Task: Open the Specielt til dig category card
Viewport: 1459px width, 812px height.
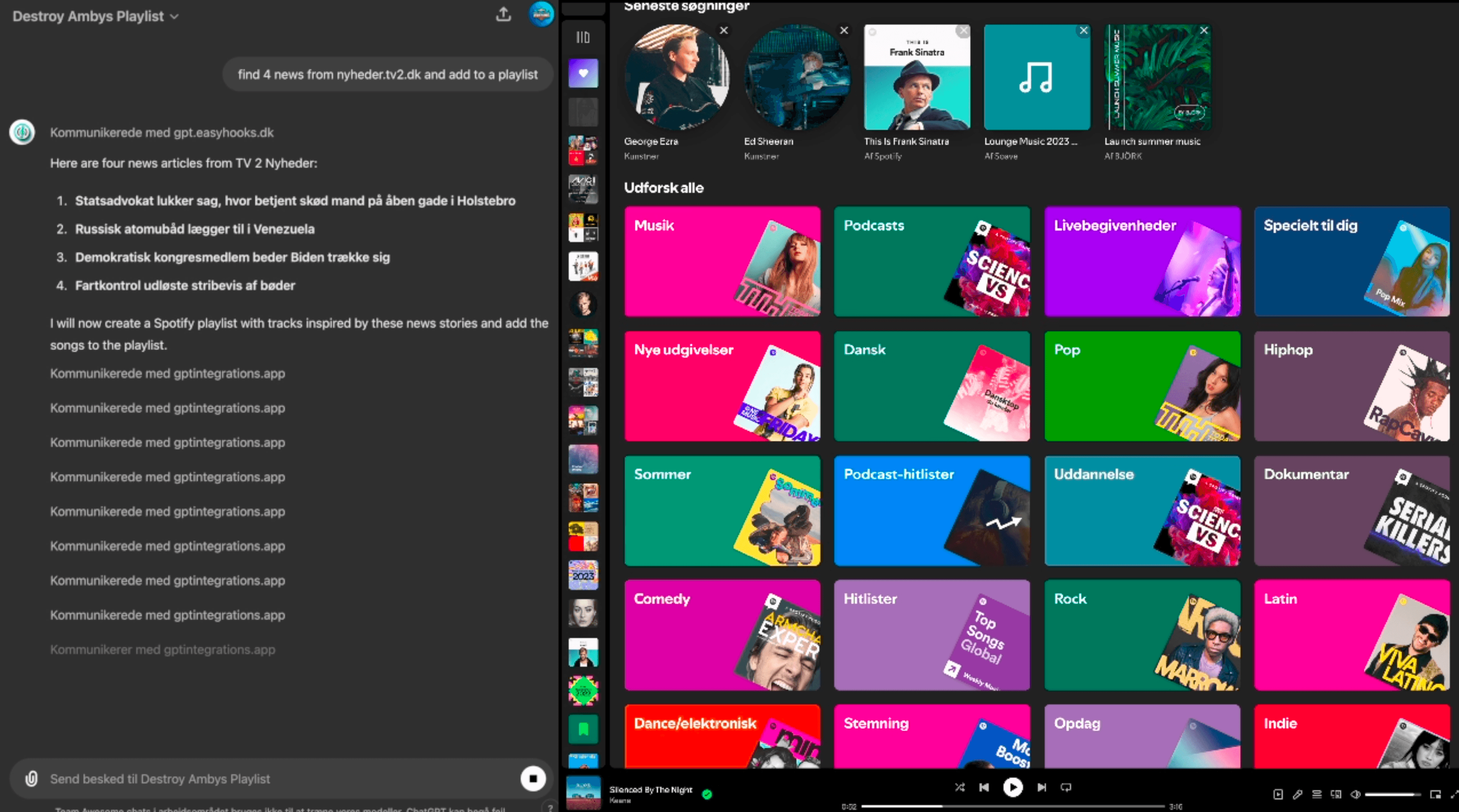Action: click(1352, 261)
